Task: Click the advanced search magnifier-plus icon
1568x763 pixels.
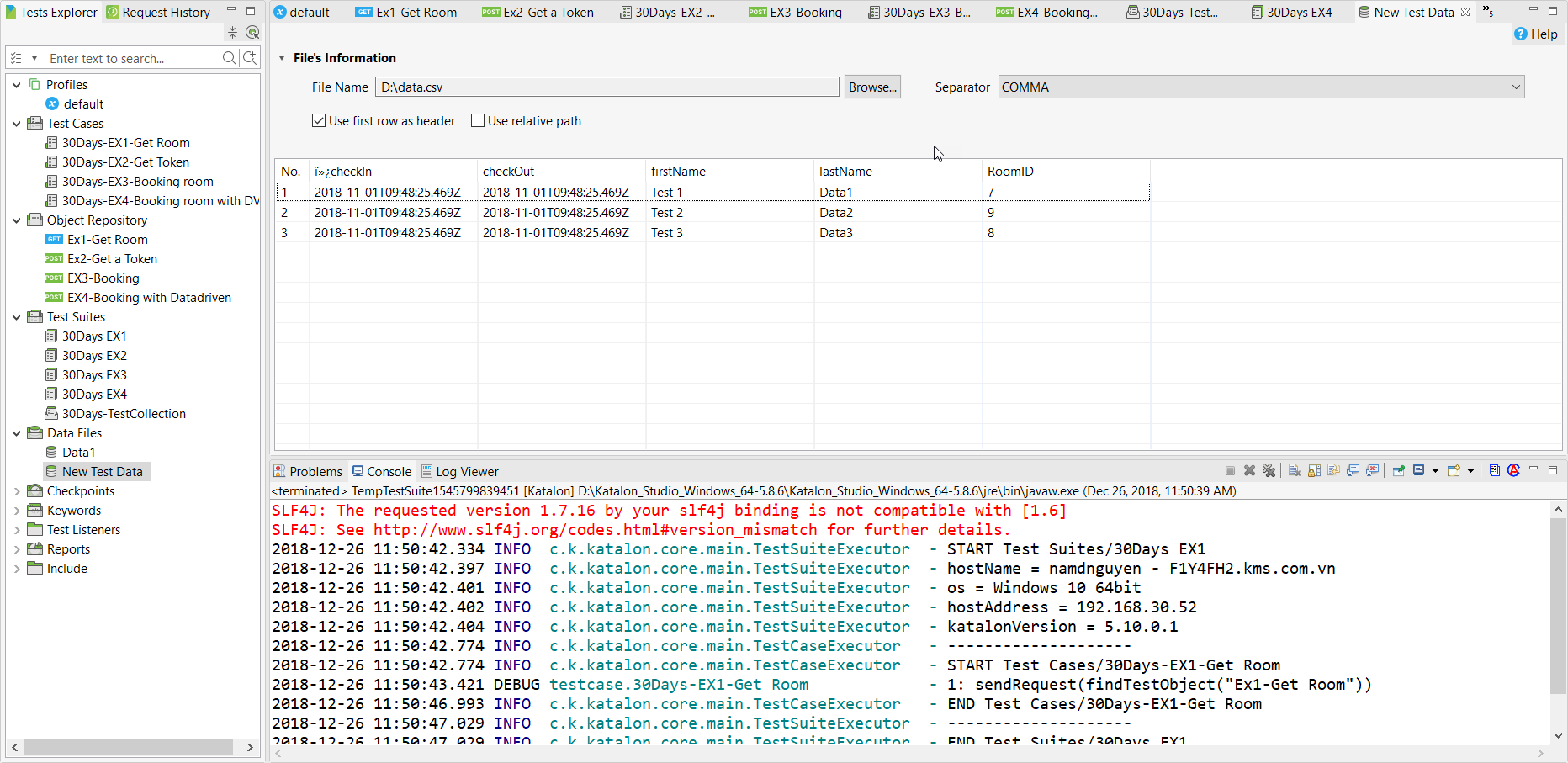Action: coord(250,58)
